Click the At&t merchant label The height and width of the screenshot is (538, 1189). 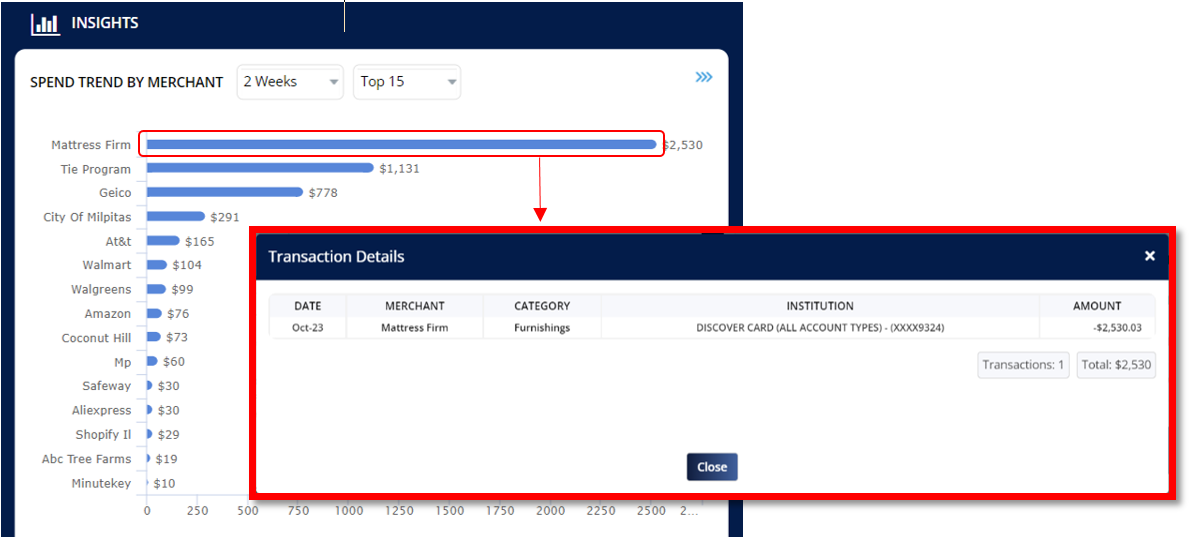tap(118, 241)
